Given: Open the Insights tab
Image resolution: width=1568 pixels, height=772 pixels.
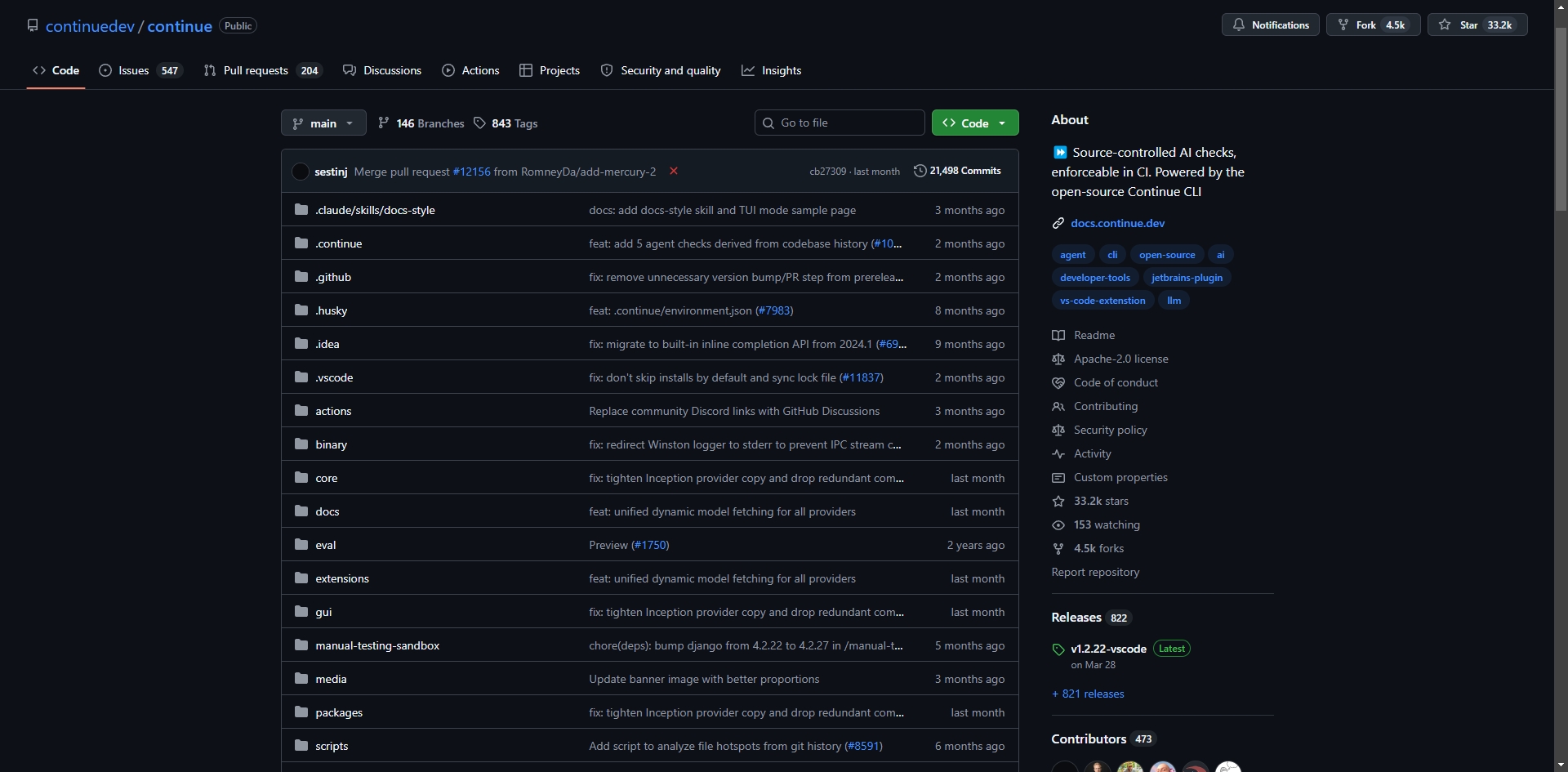Looking at the screenshot, I should 772,70.
